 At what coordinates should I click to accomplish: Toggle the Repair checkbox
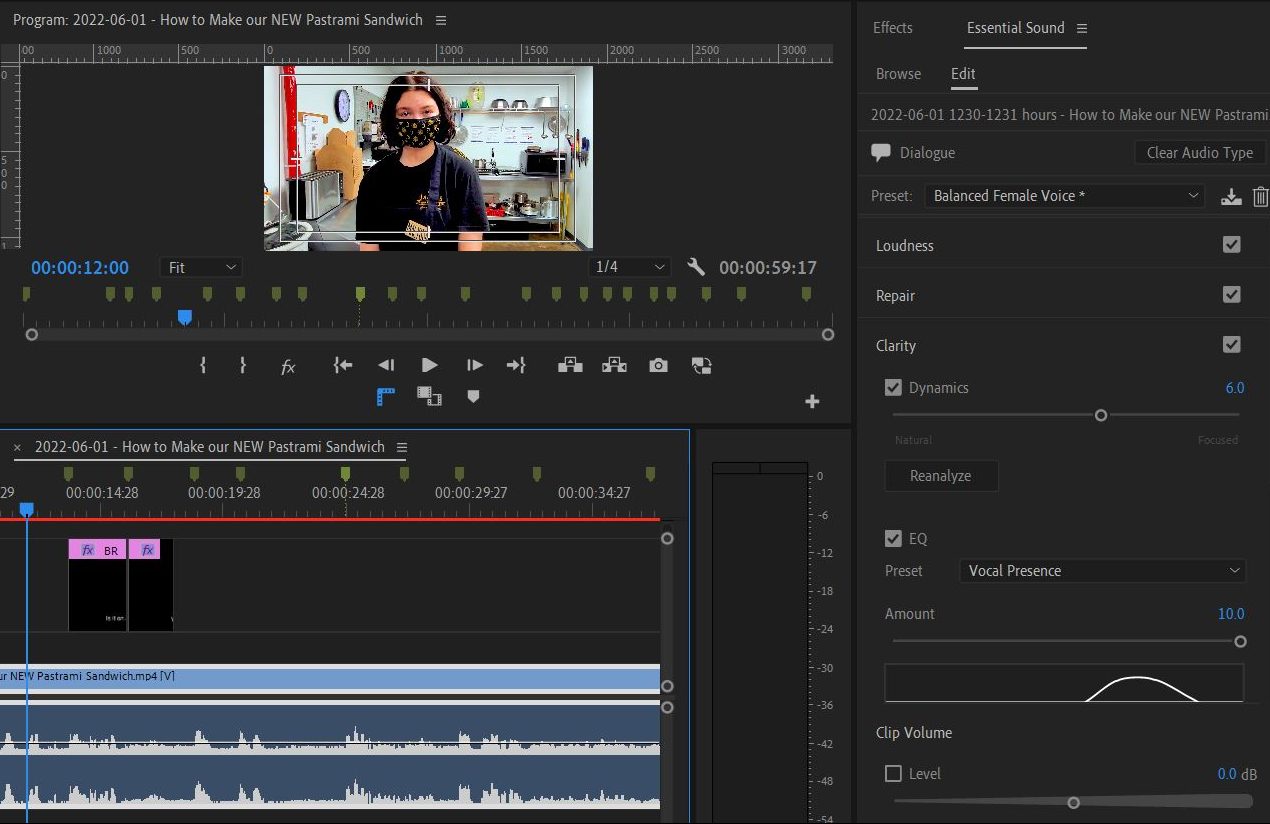(1232, 295)
